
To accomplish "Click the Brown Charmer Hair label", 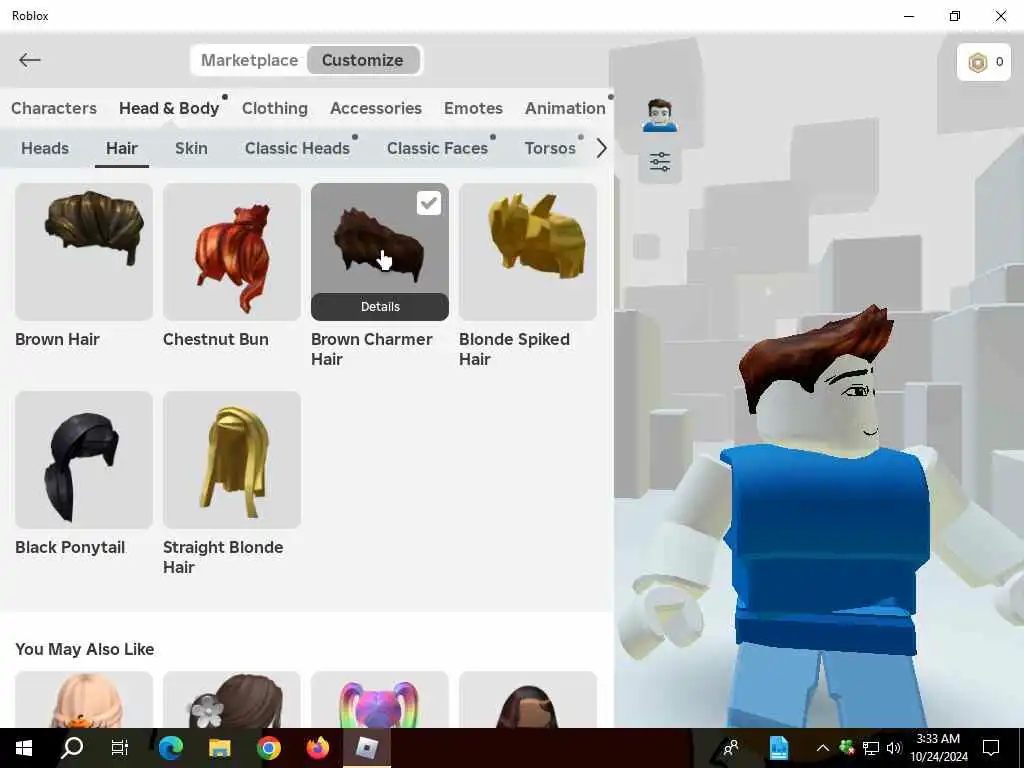I will [x=371, y=349].
